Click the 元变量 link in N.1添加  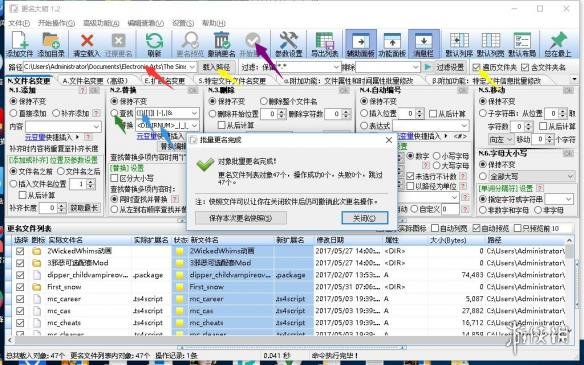point(35,137)
